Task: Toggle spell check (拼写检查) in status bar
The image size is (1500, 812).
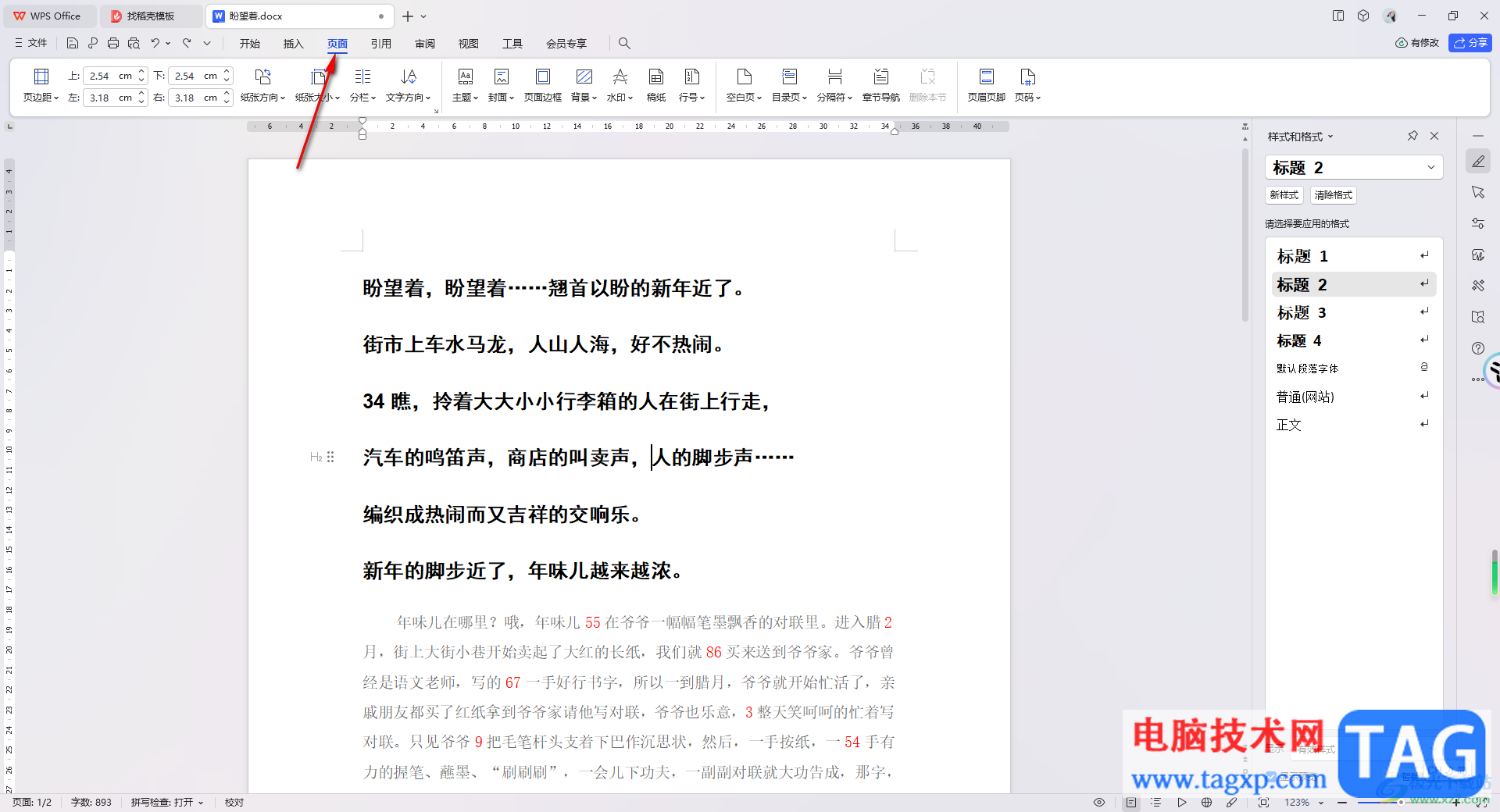Action: [167, 802]
